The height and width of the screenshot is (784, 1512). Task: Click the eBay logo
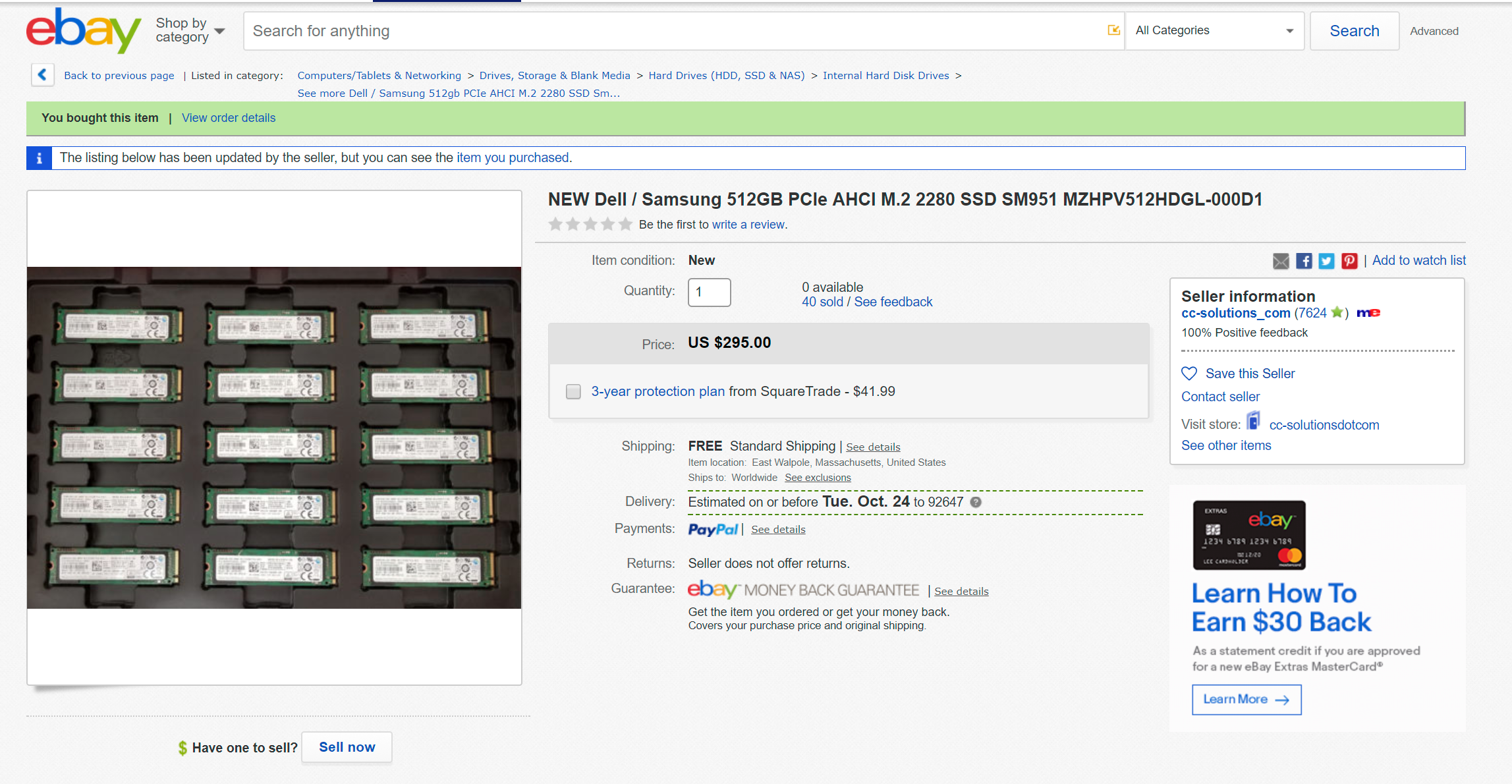point(83,30)
